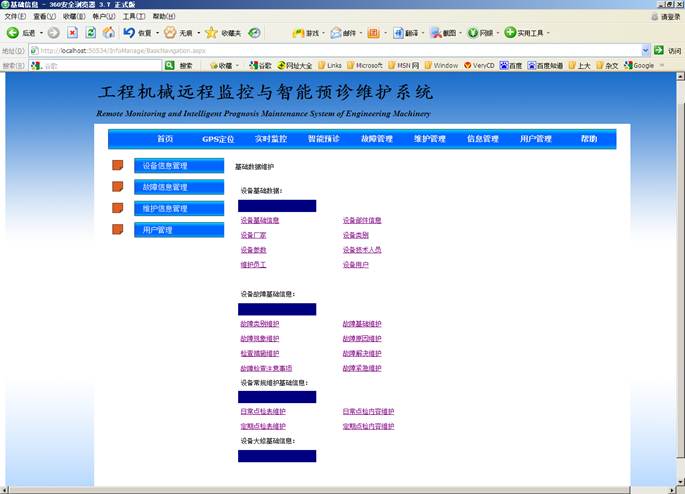Screen dimensions: 685x494
Task: Open the 实用工具 toolbar dropdown
Action: click(549, 32)
